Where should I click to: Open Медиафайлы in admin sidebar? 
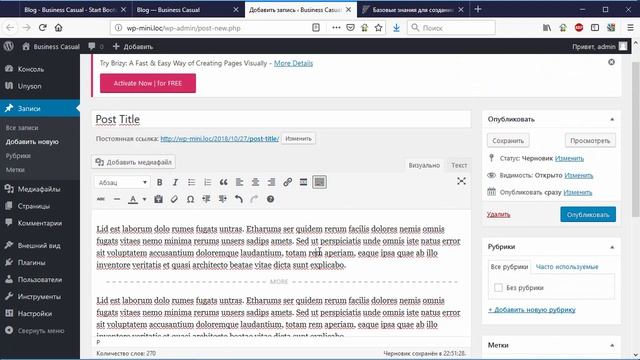[40, 189]
